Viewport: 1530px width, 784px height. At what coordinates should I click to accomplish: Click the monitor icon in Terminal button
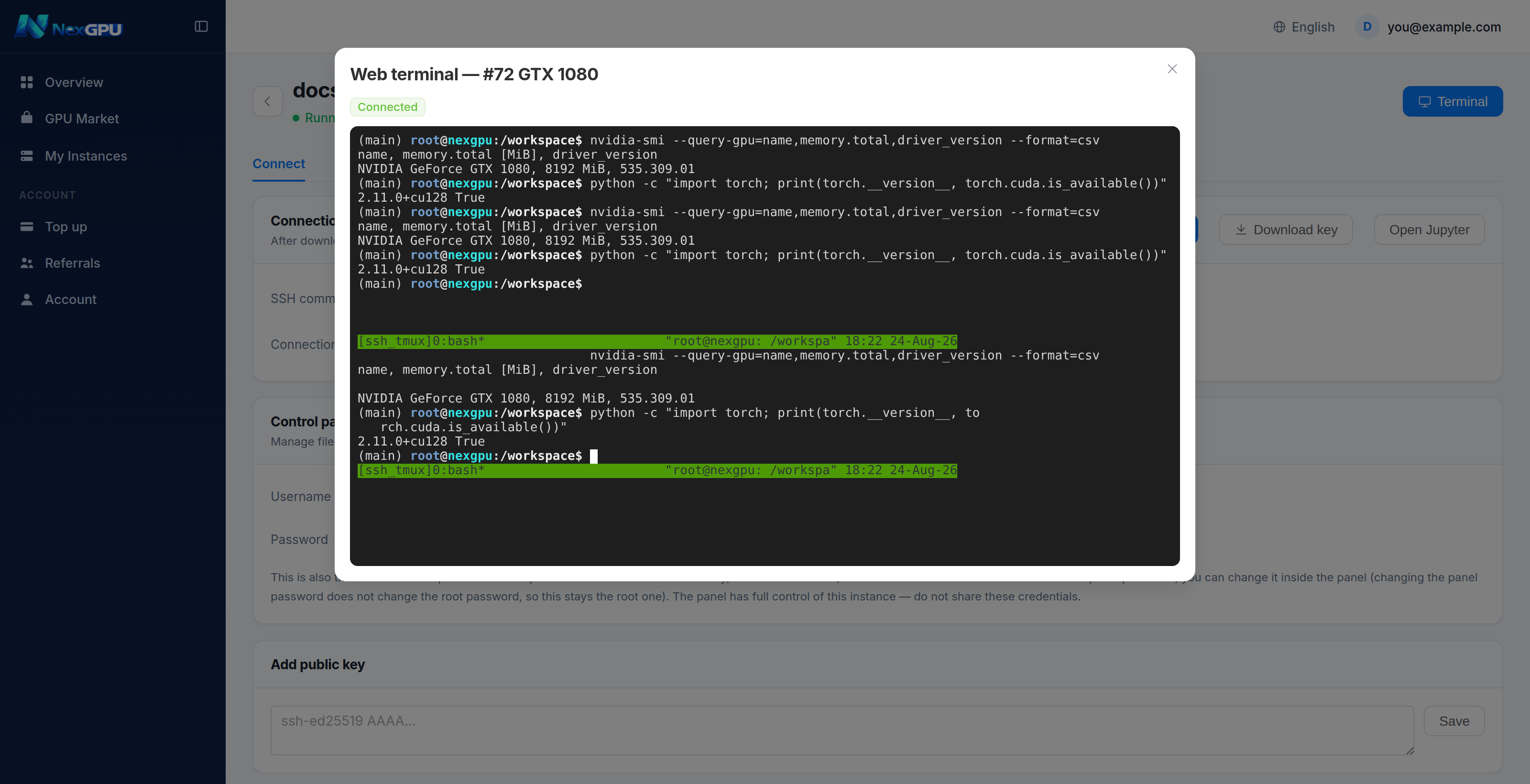pyautogui.click(x=1424, y=101)
